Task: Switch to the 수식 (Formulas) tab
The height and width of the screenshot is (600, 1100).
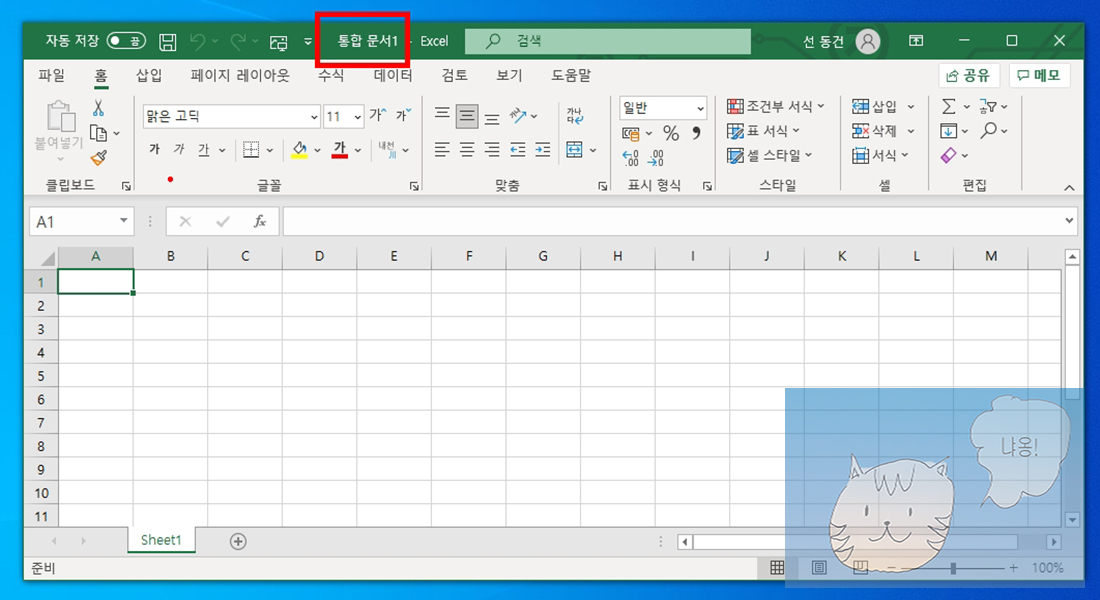Action: pos(331,75)
